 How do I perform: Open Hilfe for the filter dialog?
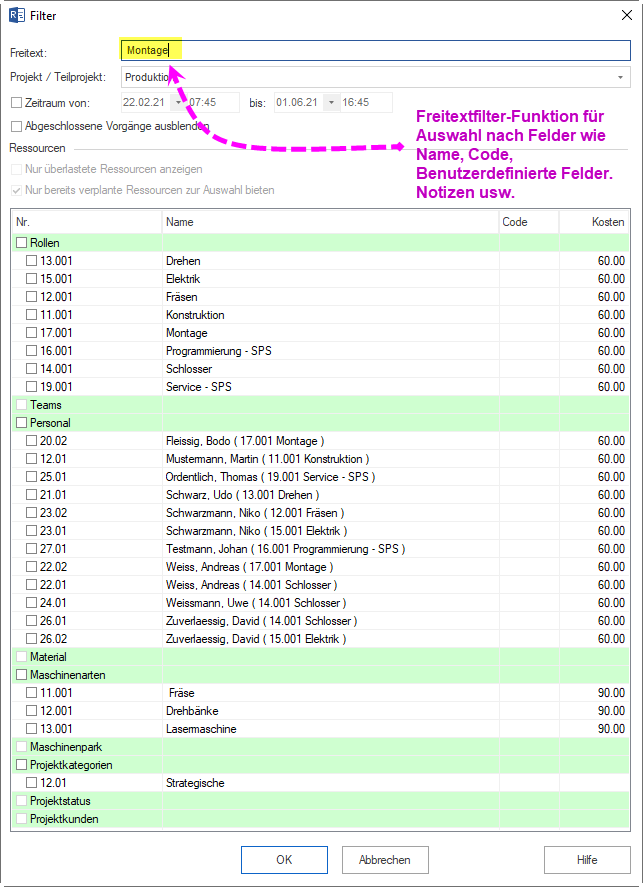(x=587, y=860)
